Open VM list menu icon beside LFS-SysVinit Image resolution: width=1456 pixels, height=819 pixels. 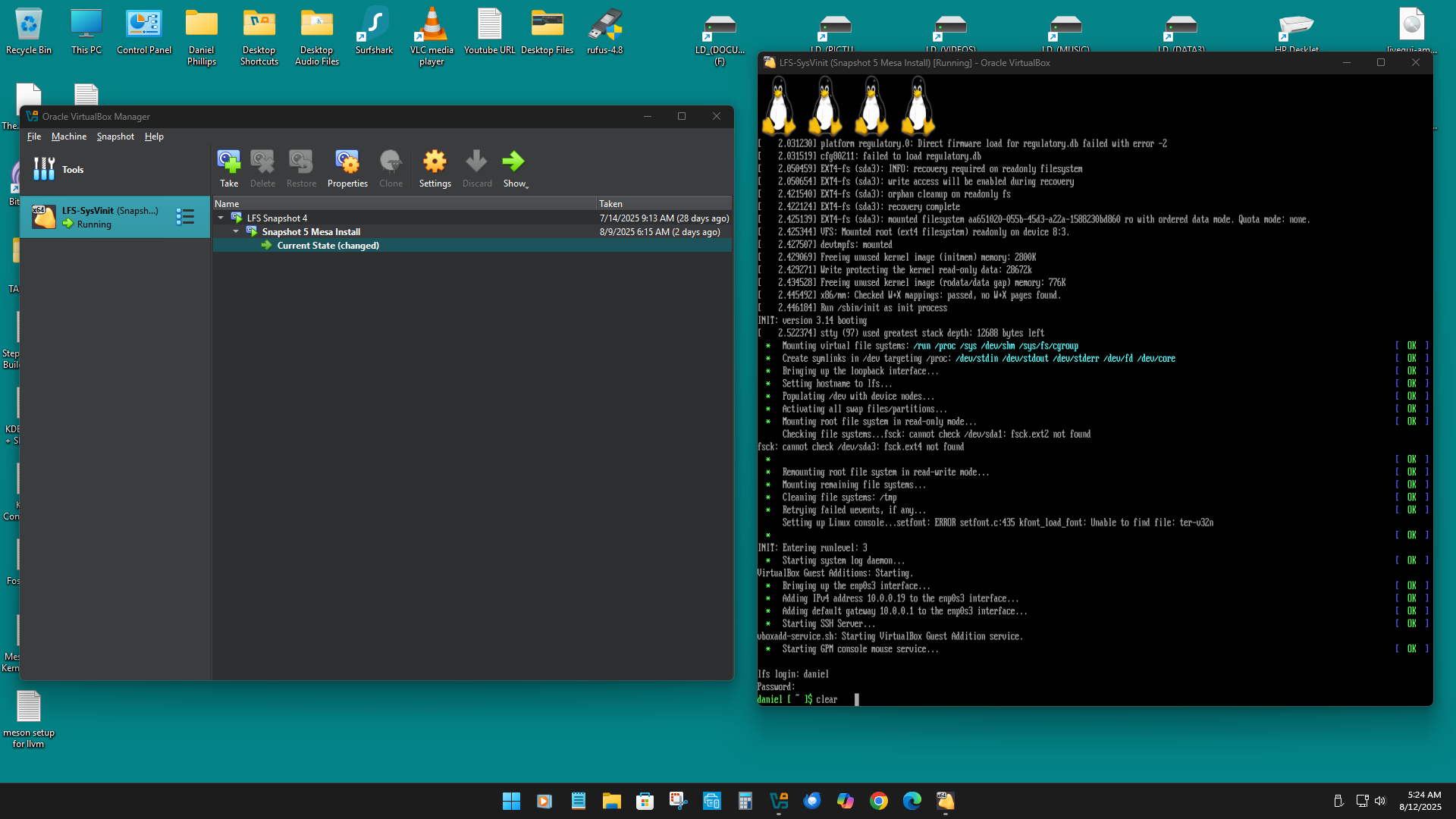coord(184,217)
